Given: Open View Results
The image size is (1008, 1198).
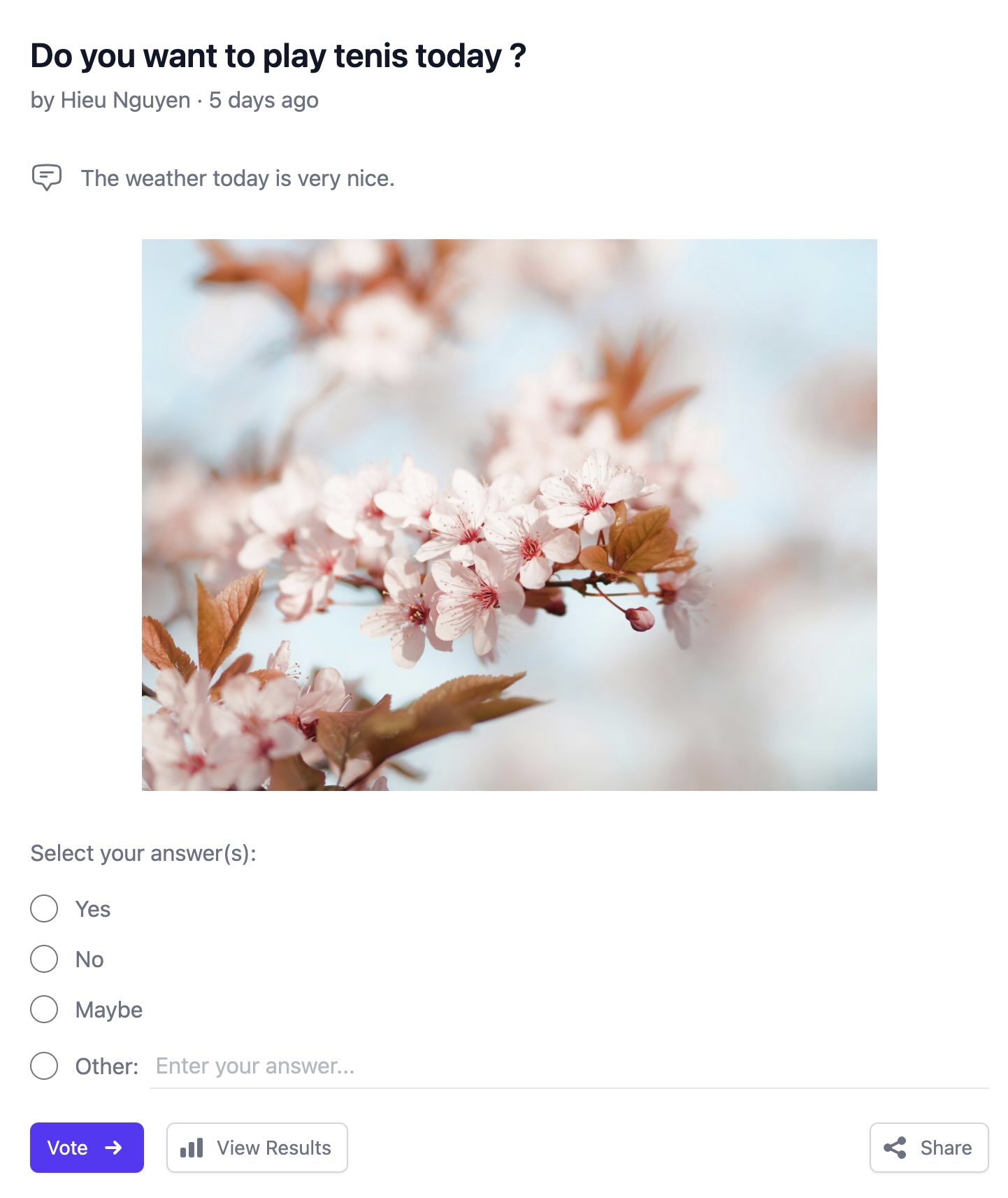Looking at the screenshot, I should pyautogui.click(x=257, y=1148).
